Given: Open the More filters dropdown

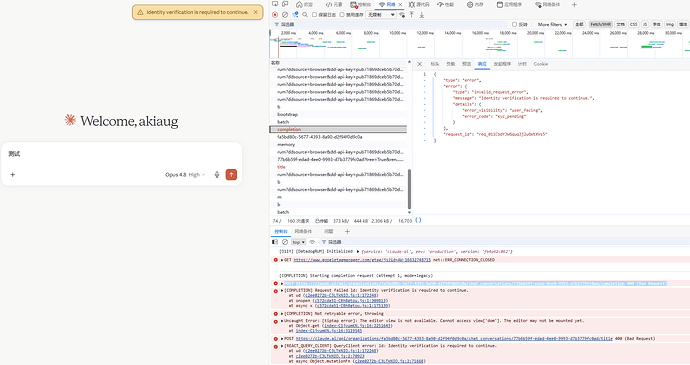Looking at the screenshot, I should (553, 25).
